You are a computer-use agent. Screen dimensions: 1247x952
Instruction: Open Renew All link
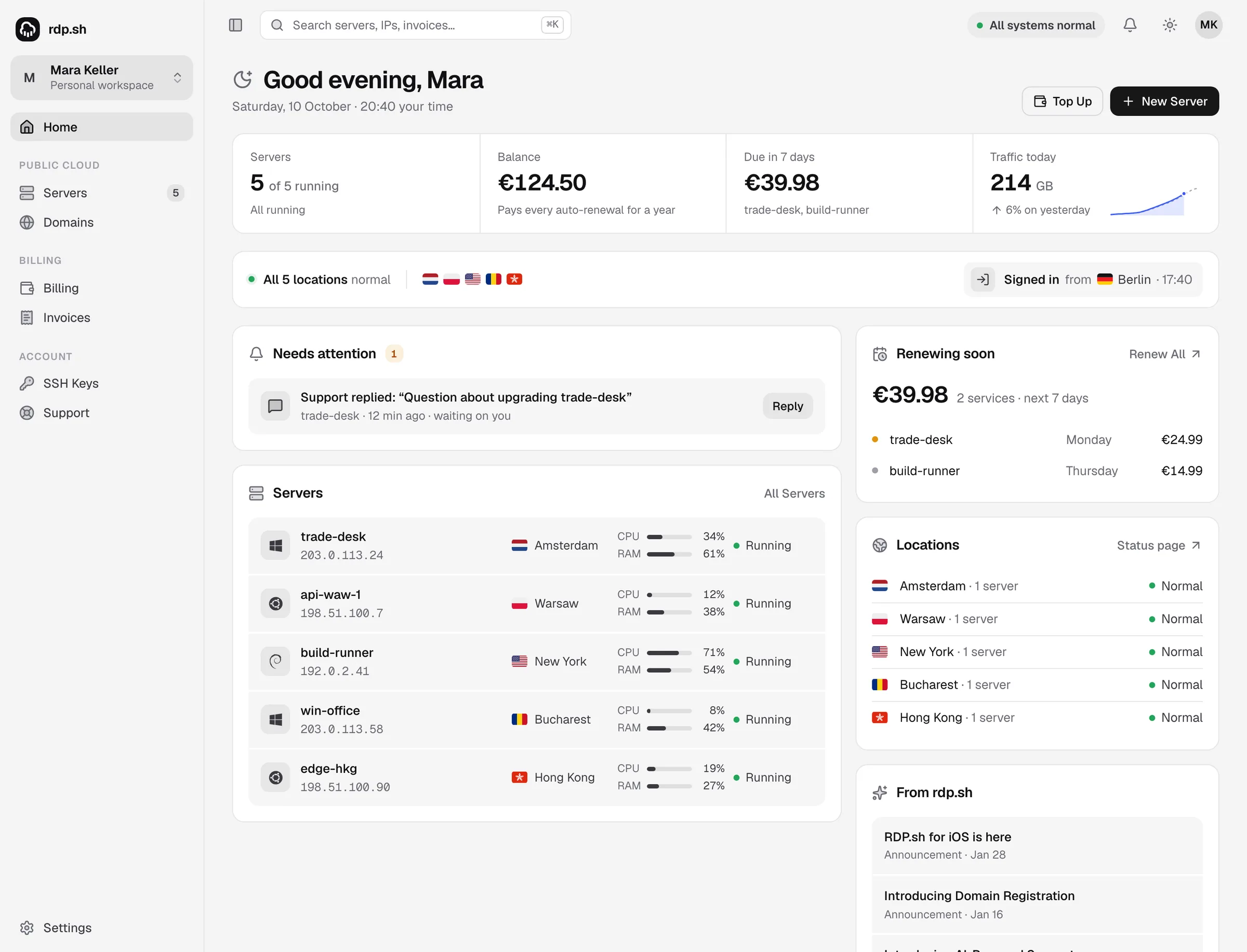coord(1164,354)
